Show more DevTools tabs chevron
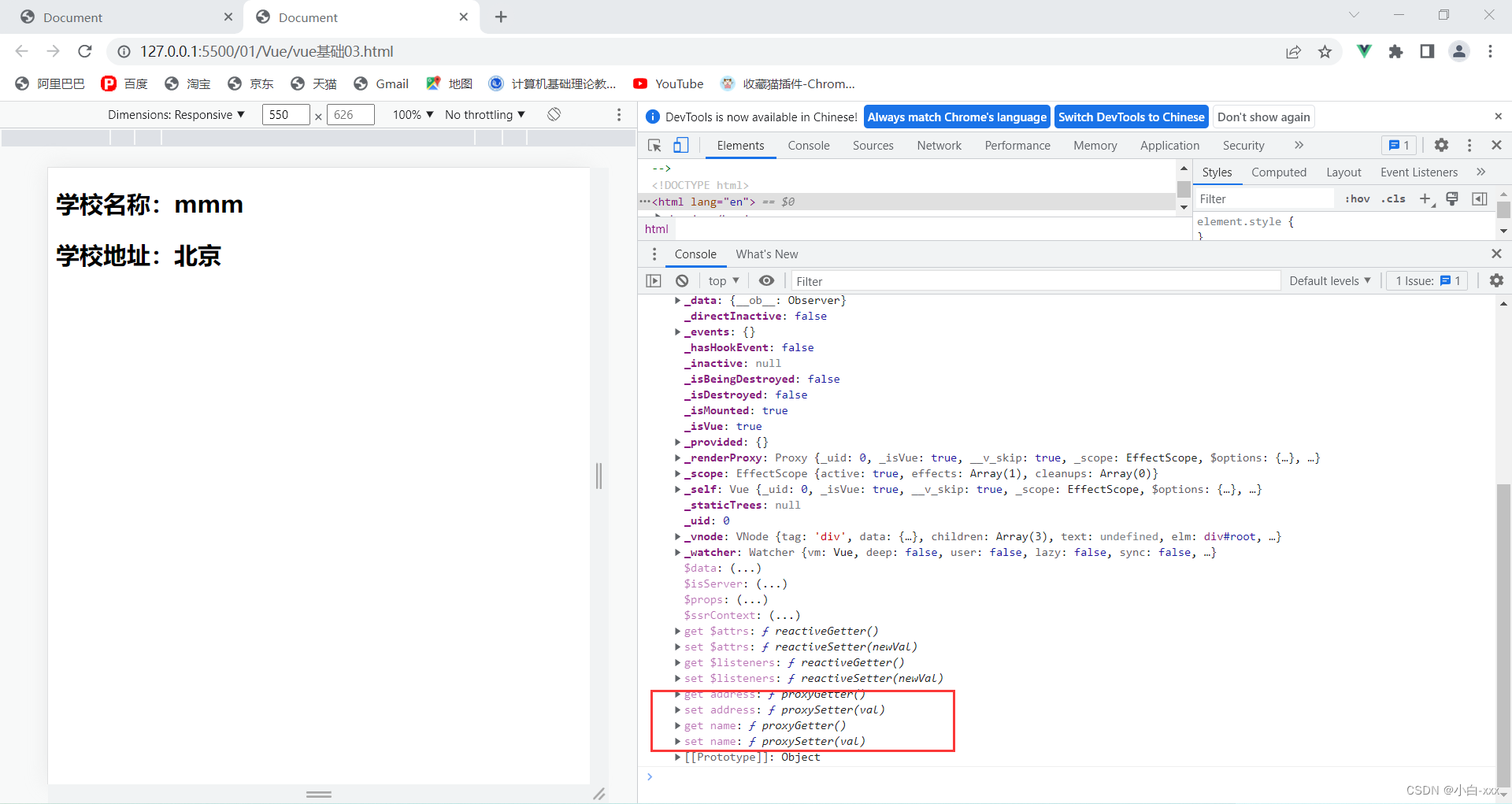Viewport: 1512px width, 804px height. tap(1299, 145)
